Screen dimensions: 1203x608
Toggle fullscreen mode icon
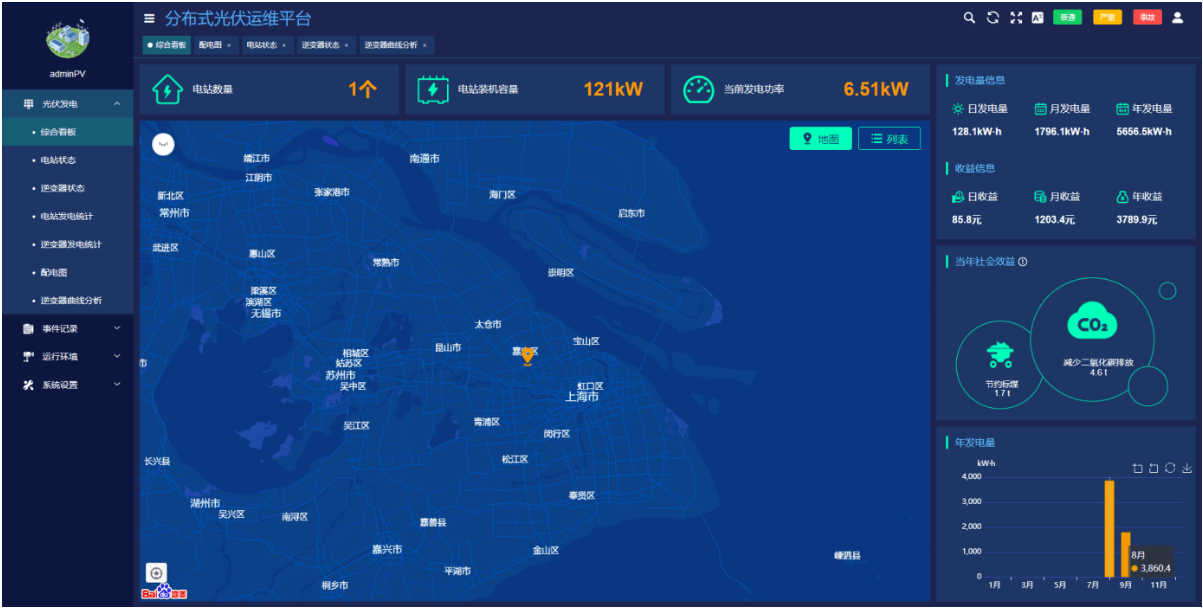[1016, 17]
